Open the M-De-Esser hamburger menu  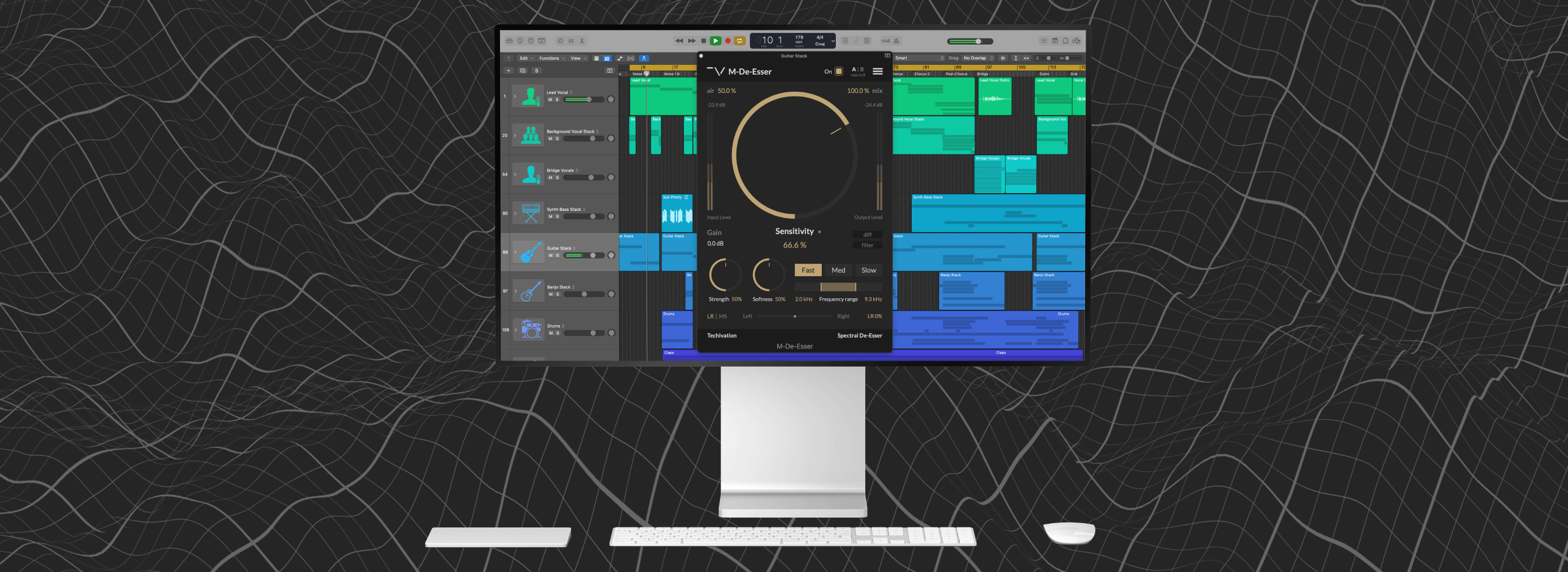[877, 71]
